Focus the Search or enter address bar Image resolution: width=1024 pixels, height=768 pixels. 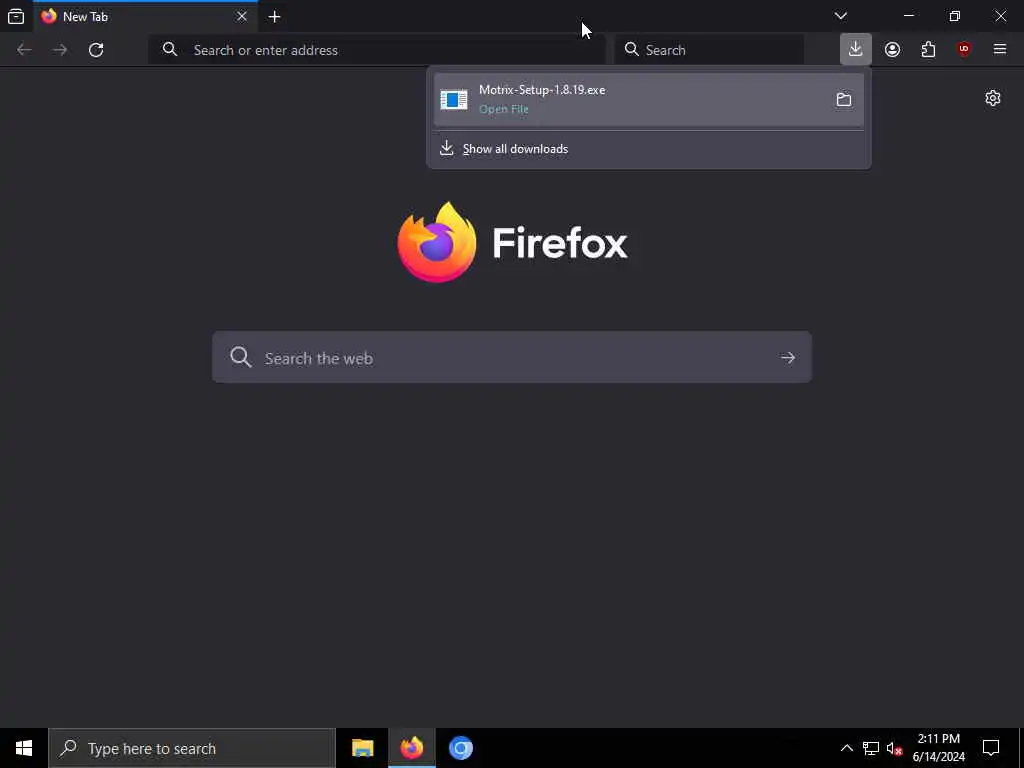[377, 50]
